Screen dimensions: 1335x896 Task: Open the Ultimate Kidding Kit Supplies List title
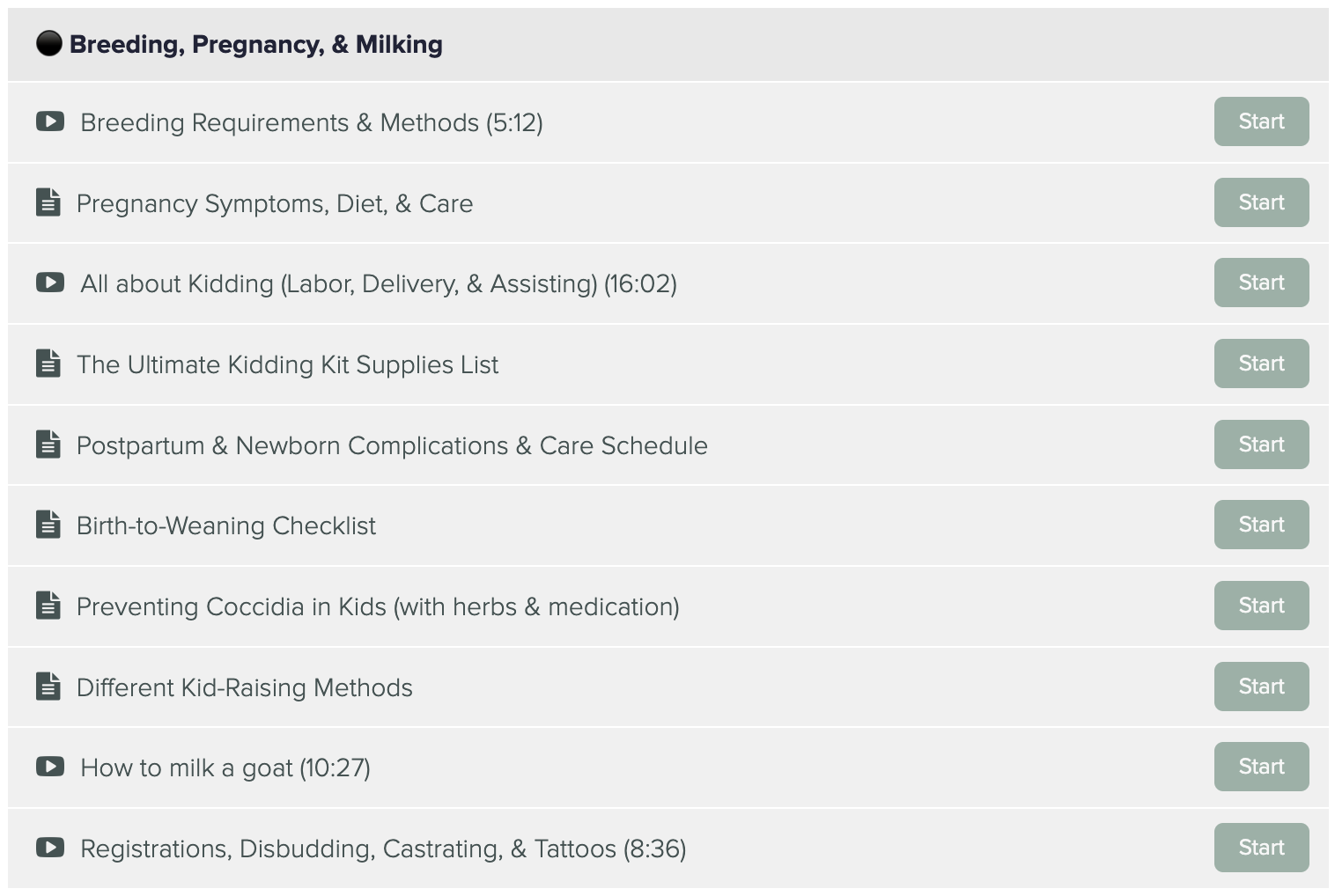pyautogui.click(x=287, y=364)
